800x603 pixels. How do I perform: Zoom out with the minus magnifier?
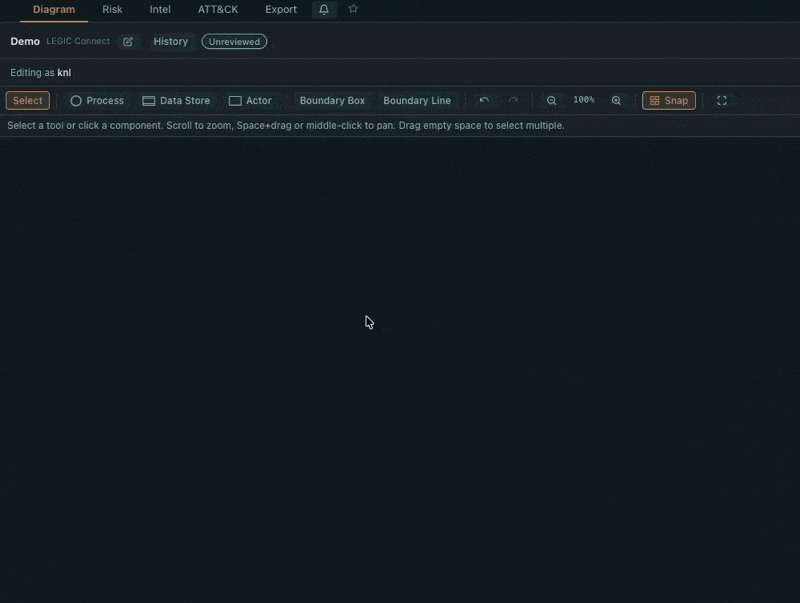coord(552,100)
